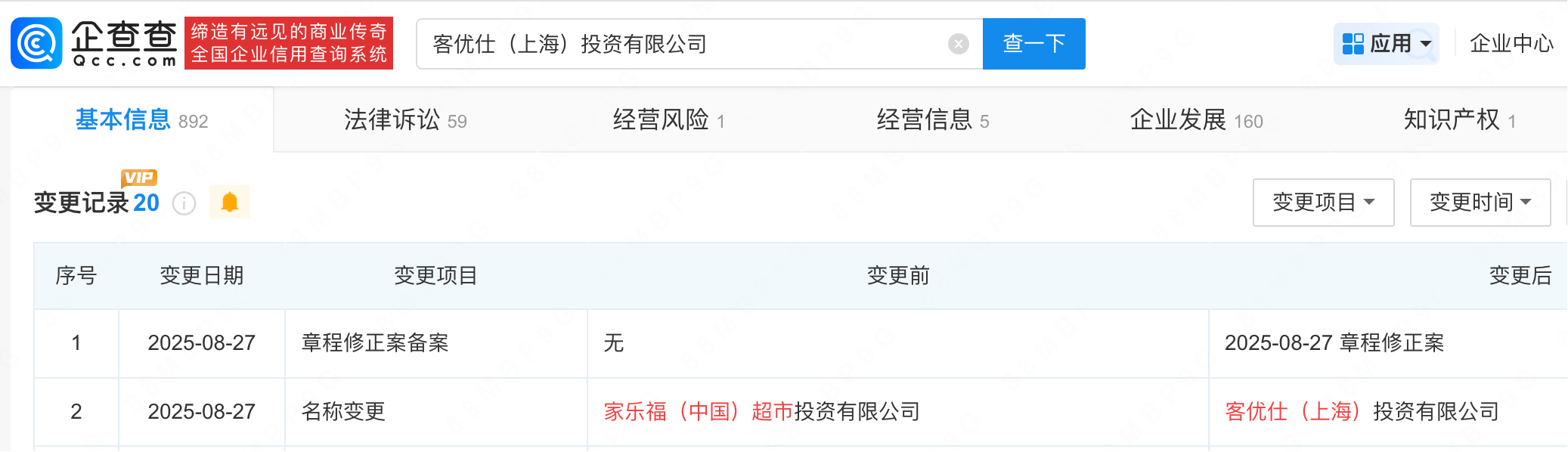Expand the 变更时间 filter dropdown
Viewport: 1568px width, 452px height.
[1480, 203]
